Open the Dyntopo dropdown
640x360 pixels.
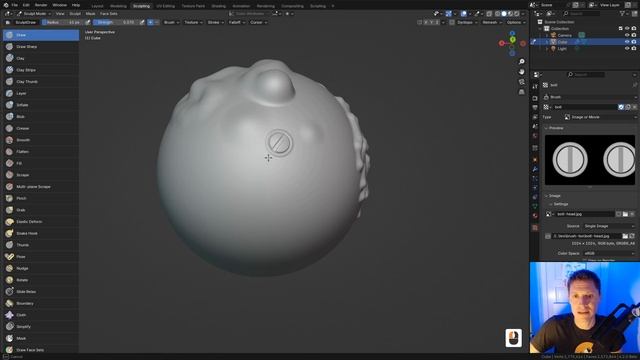(x=467, y=22)
